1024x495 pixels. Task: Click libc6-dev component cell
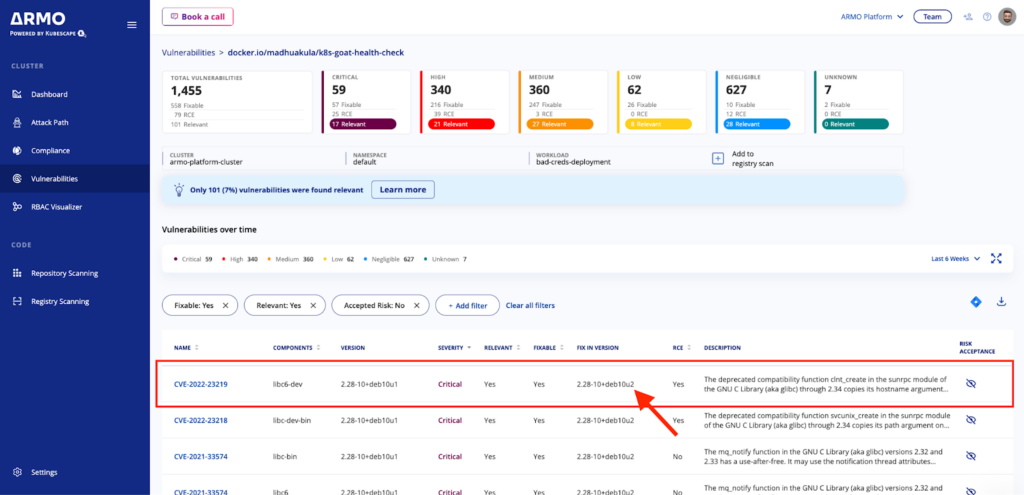pyautogui.click(x=287, y=384)
